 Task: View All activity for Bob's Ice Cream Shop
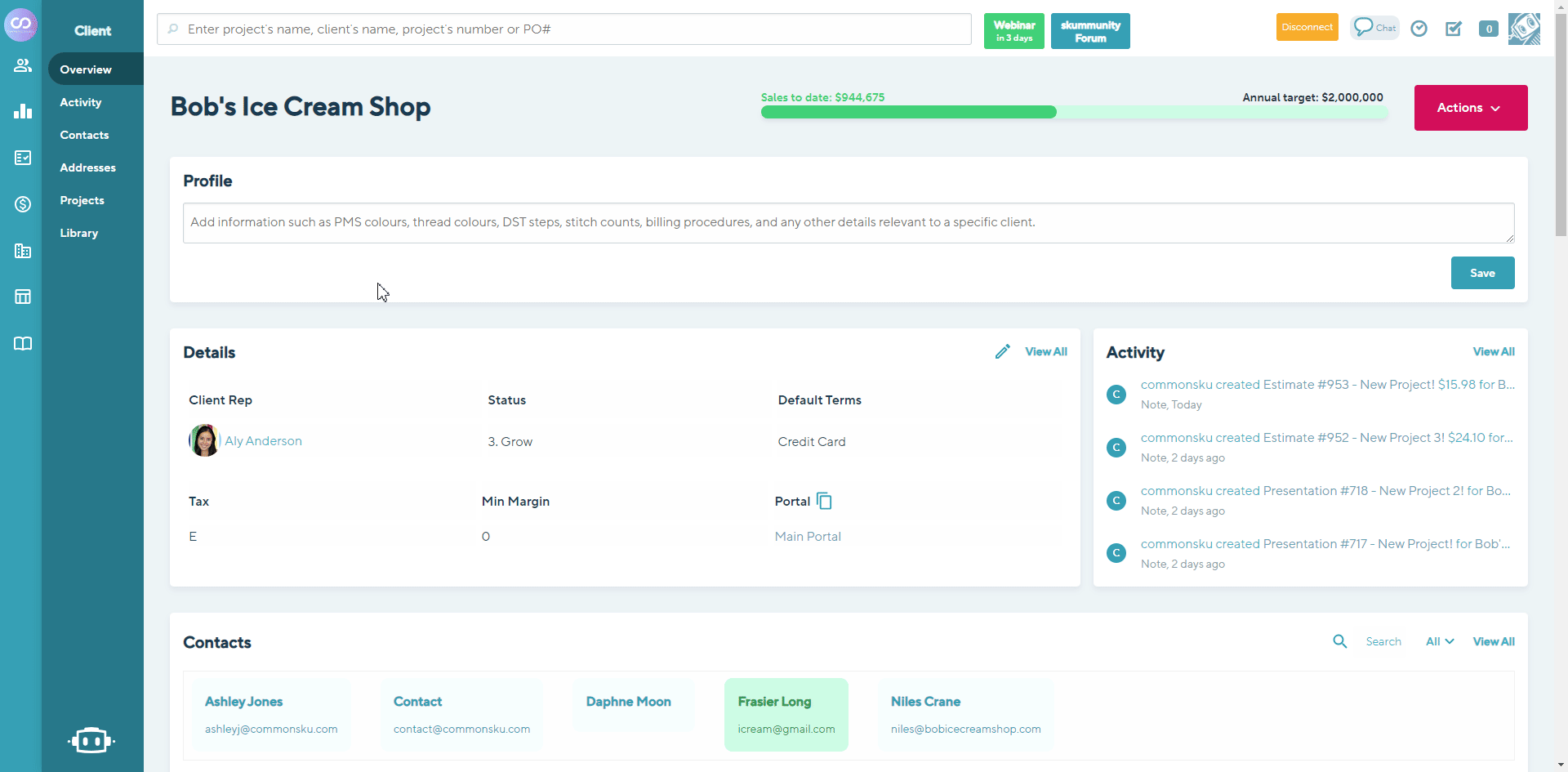[x=1494, y=351]
